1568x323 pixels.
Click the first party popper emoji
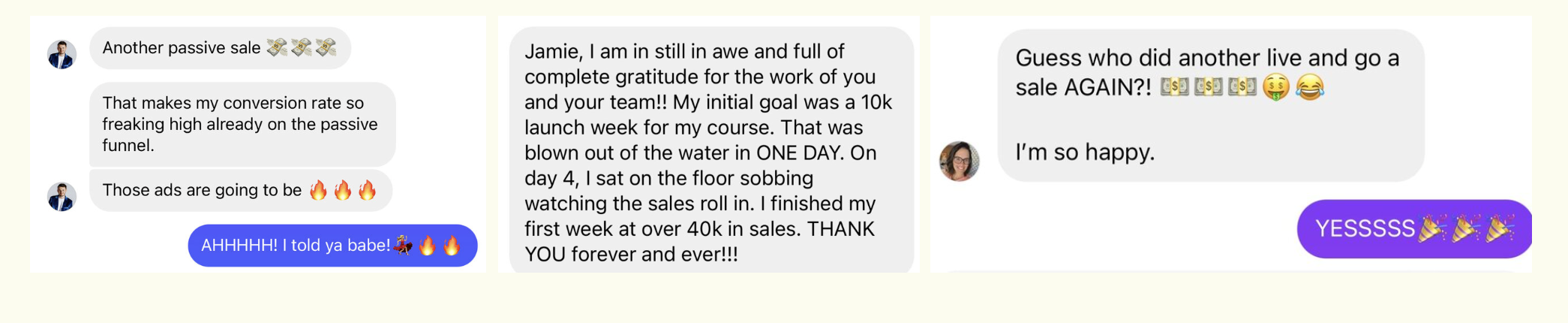coord(1431,228)
